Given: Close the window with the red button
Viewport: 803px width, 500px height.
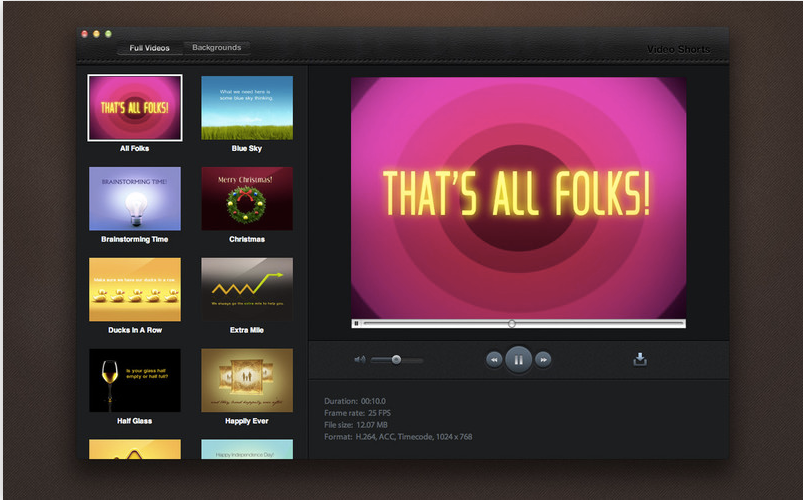Looking at the screenshot, I should pos(84,34).
